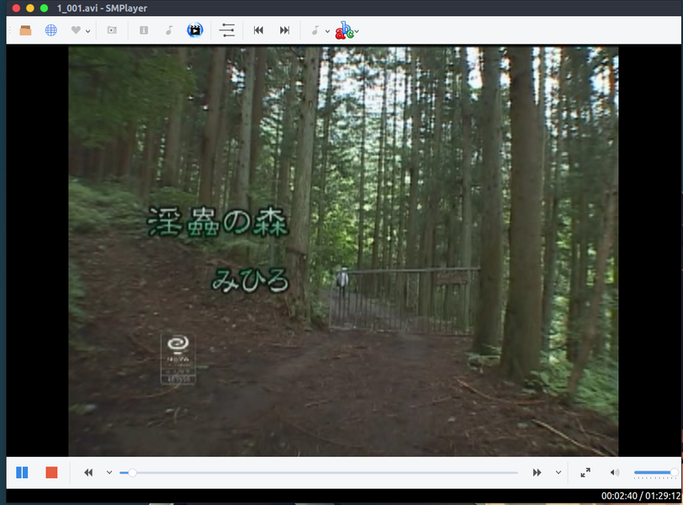The width and height of the screenshot is (683, 505).
Task: Skip to the previous playlist item
Action: pos(258,30)
